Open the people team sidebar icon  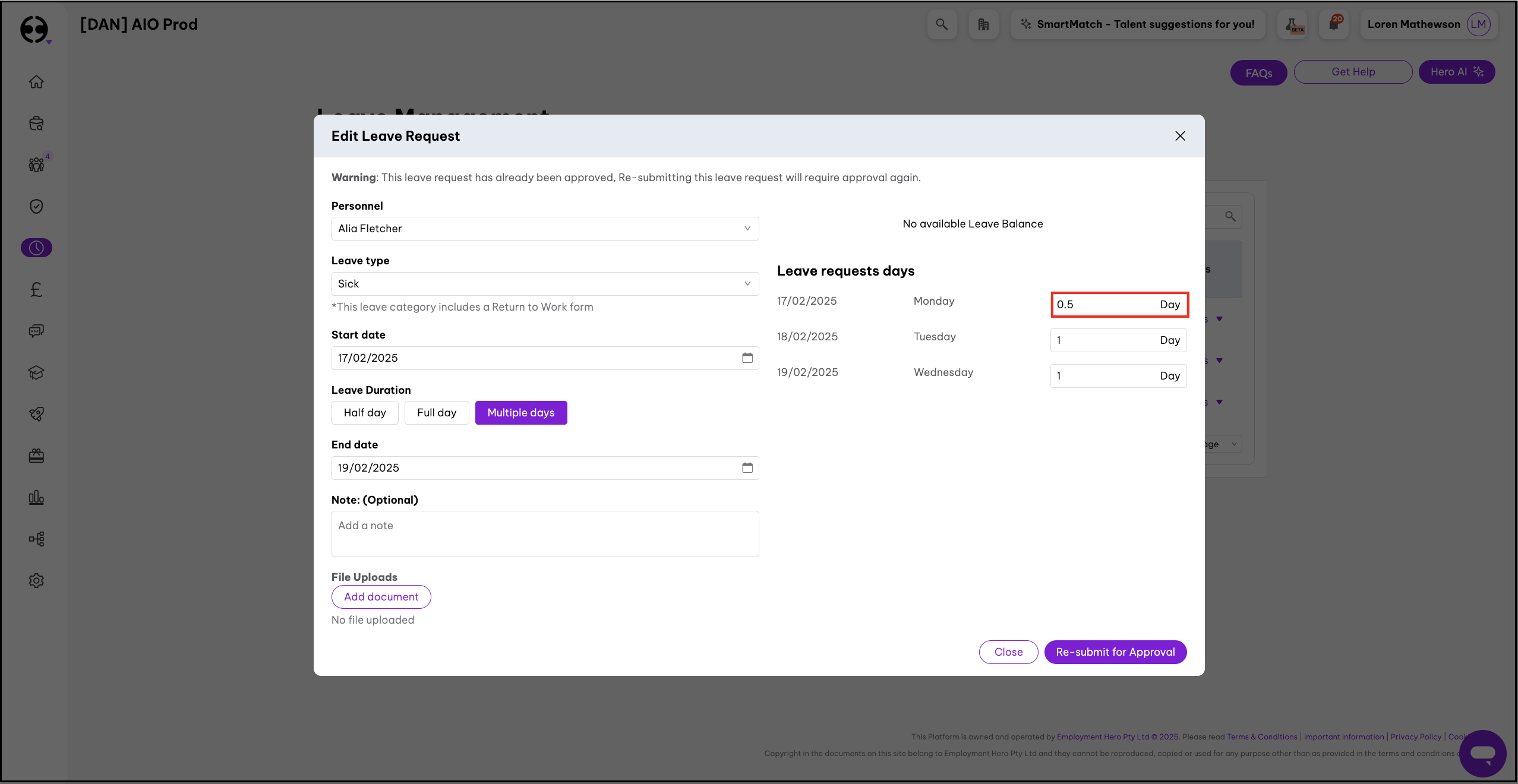[36, 165]
